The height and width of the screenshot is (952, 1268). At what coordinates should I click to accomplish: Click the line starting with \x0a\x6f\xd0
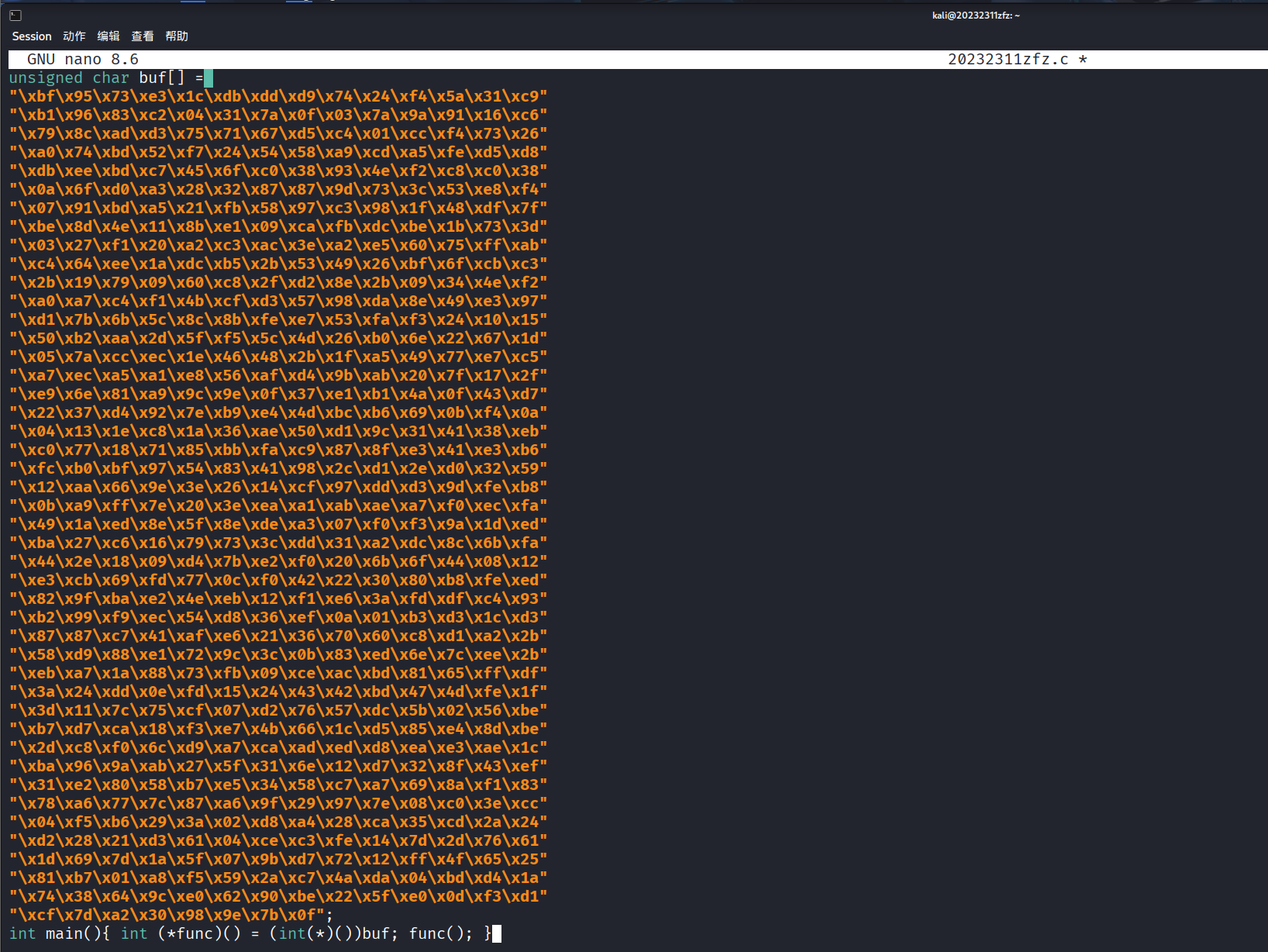pos(278,190)
